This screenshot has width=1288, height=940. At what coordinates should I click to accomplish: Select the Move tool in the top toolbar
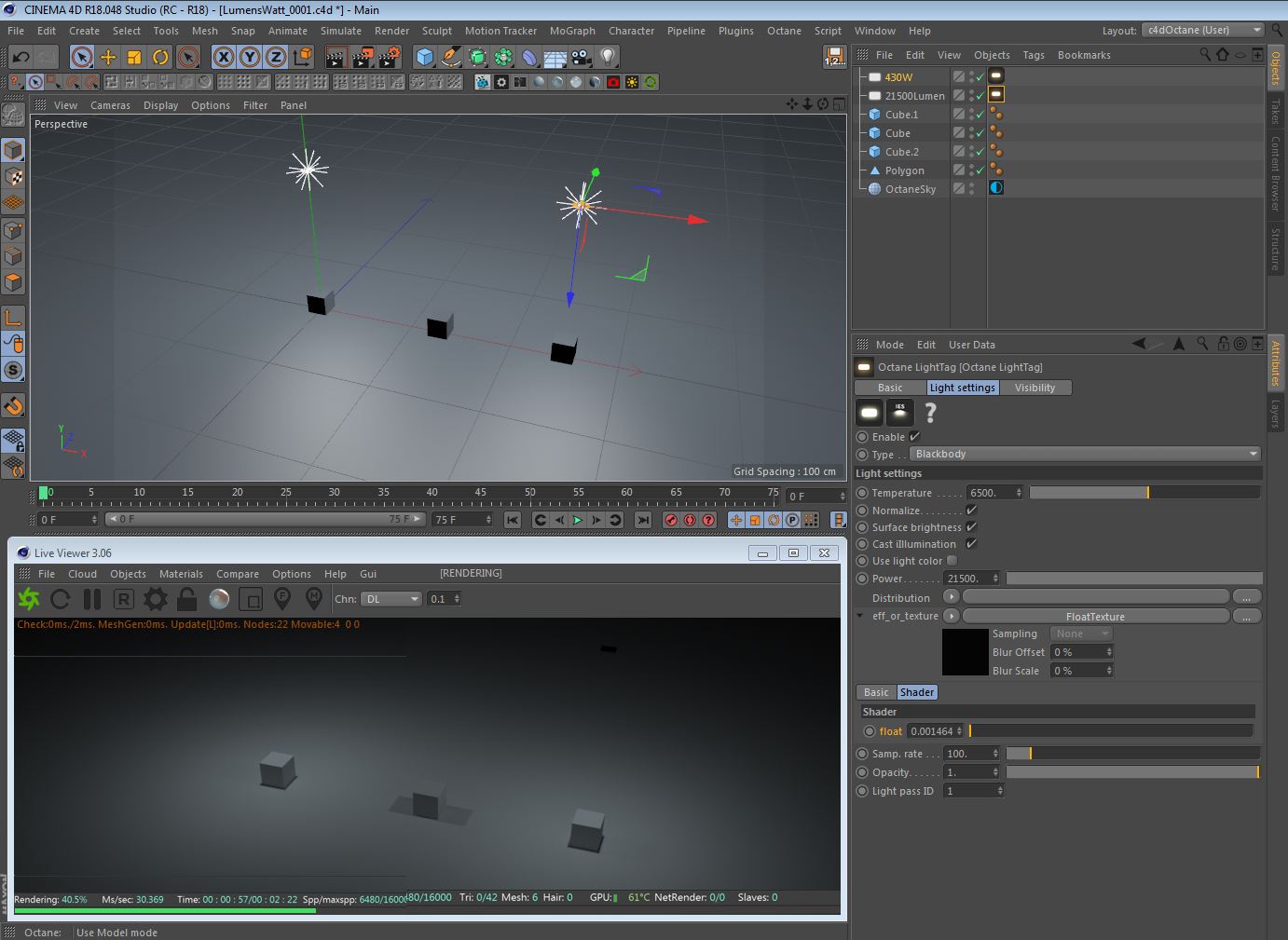point(108,57)
